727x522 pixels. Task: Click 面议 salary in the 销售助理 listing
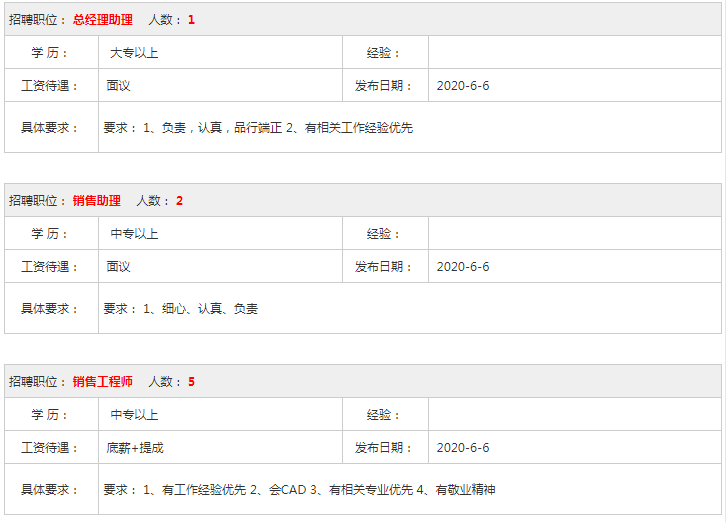pyautogui.click(x=119, y=267)
